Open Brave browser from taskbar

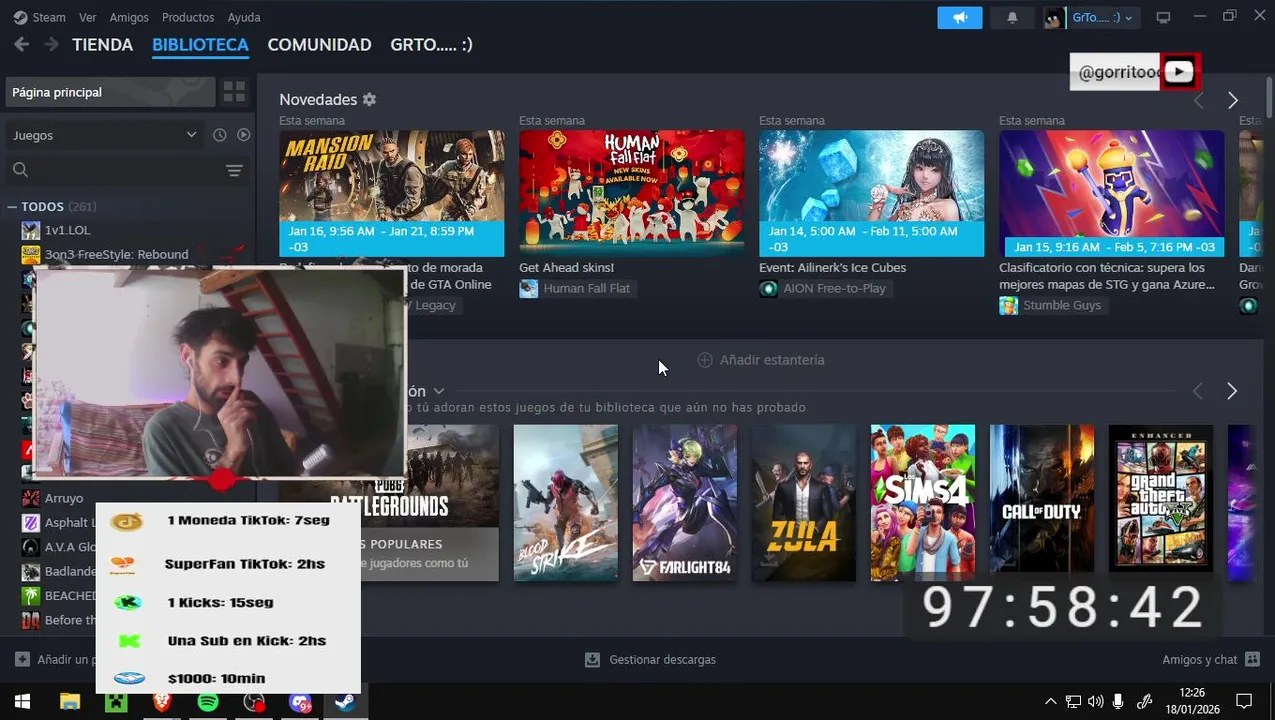[x=161, y=702]
